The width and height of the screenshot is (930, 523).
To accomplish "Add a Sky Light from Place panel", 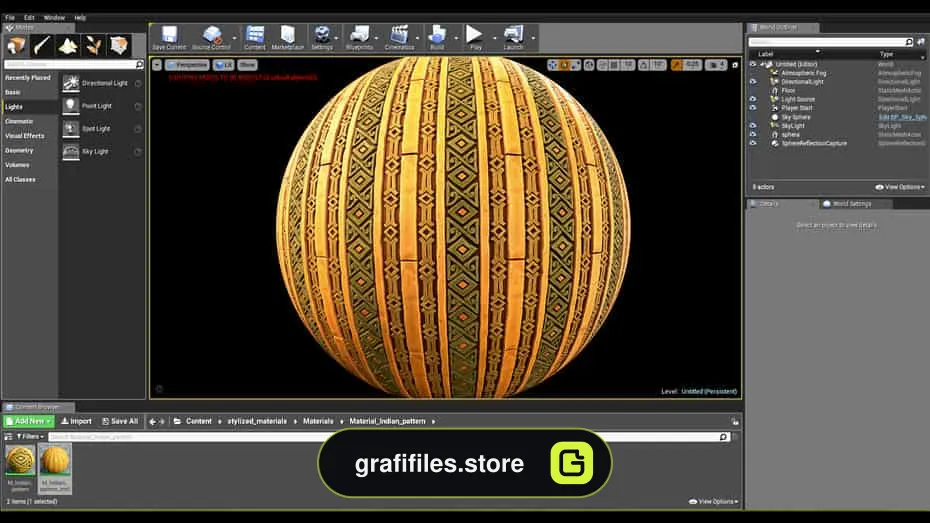I will click(x=102, y=152).
